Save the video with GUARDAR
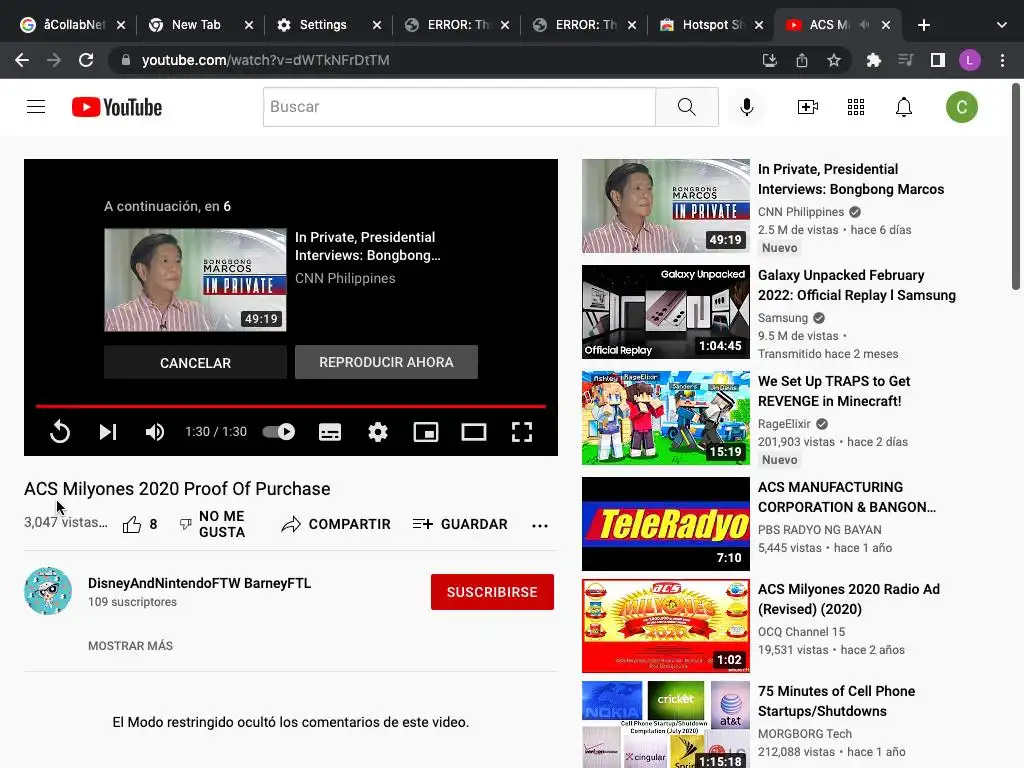The image size is (1024, 768). (x=460, y=524)
